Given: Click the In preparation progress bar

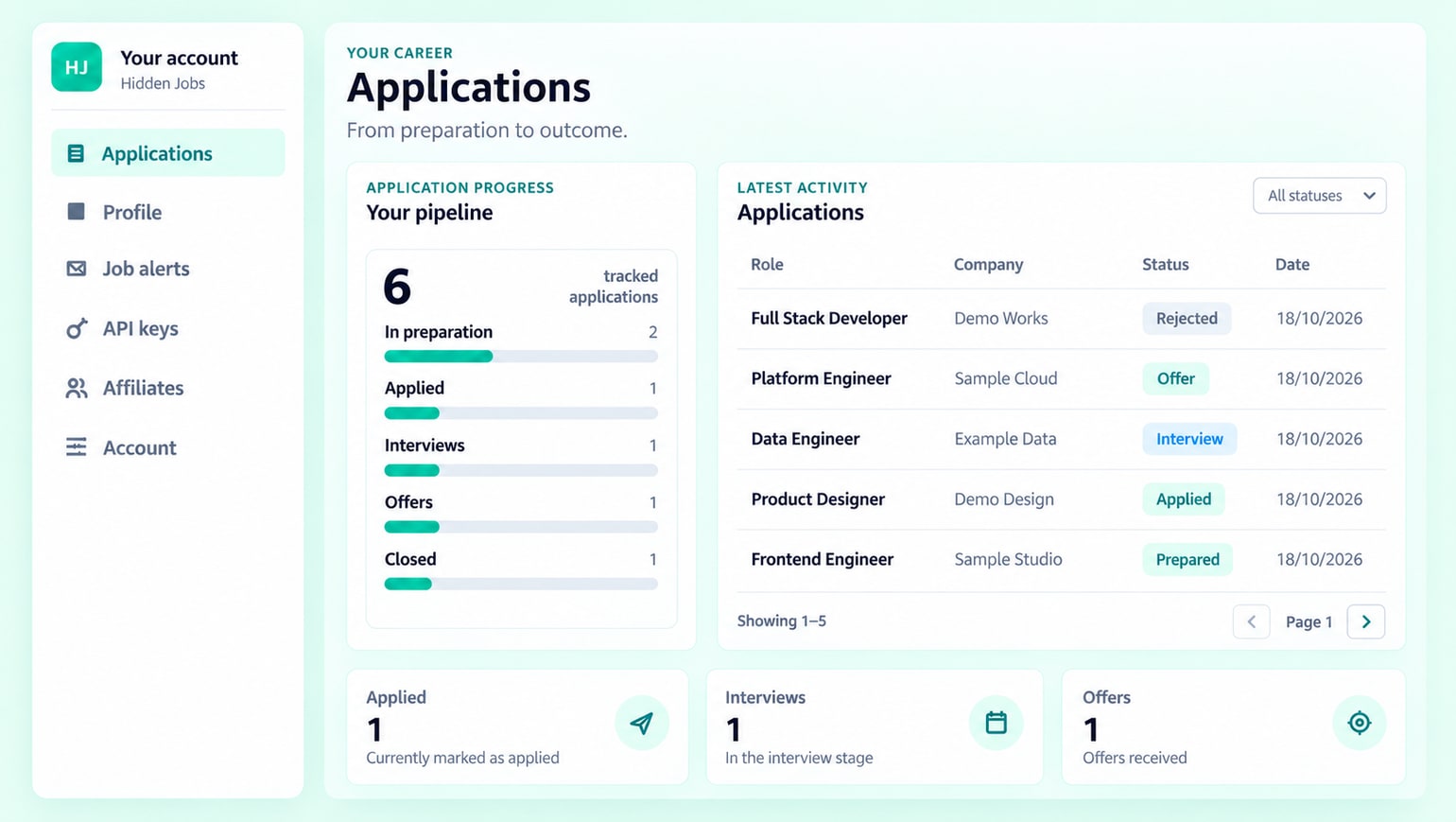Looking at the screenshot, I should [521, 357].
